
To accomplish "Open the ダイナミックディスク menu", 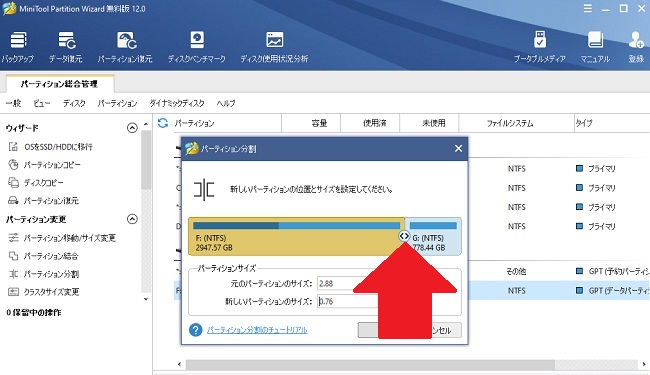I will (x=177, y=103).
